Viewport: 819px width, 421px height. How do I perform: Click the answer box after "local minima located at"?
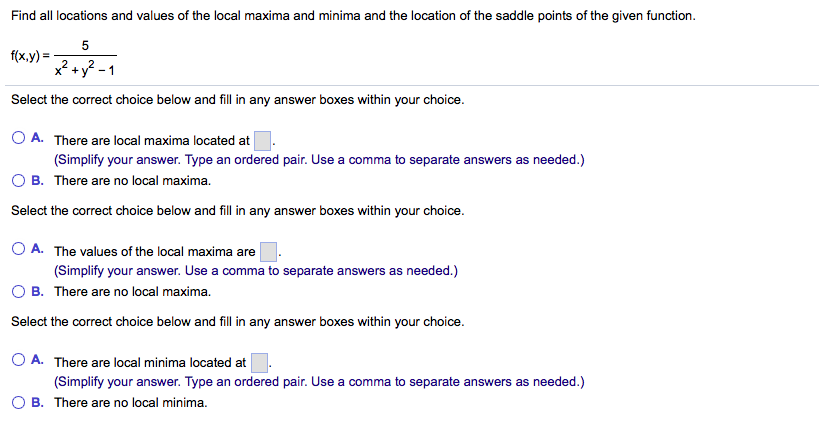(260, 362)
